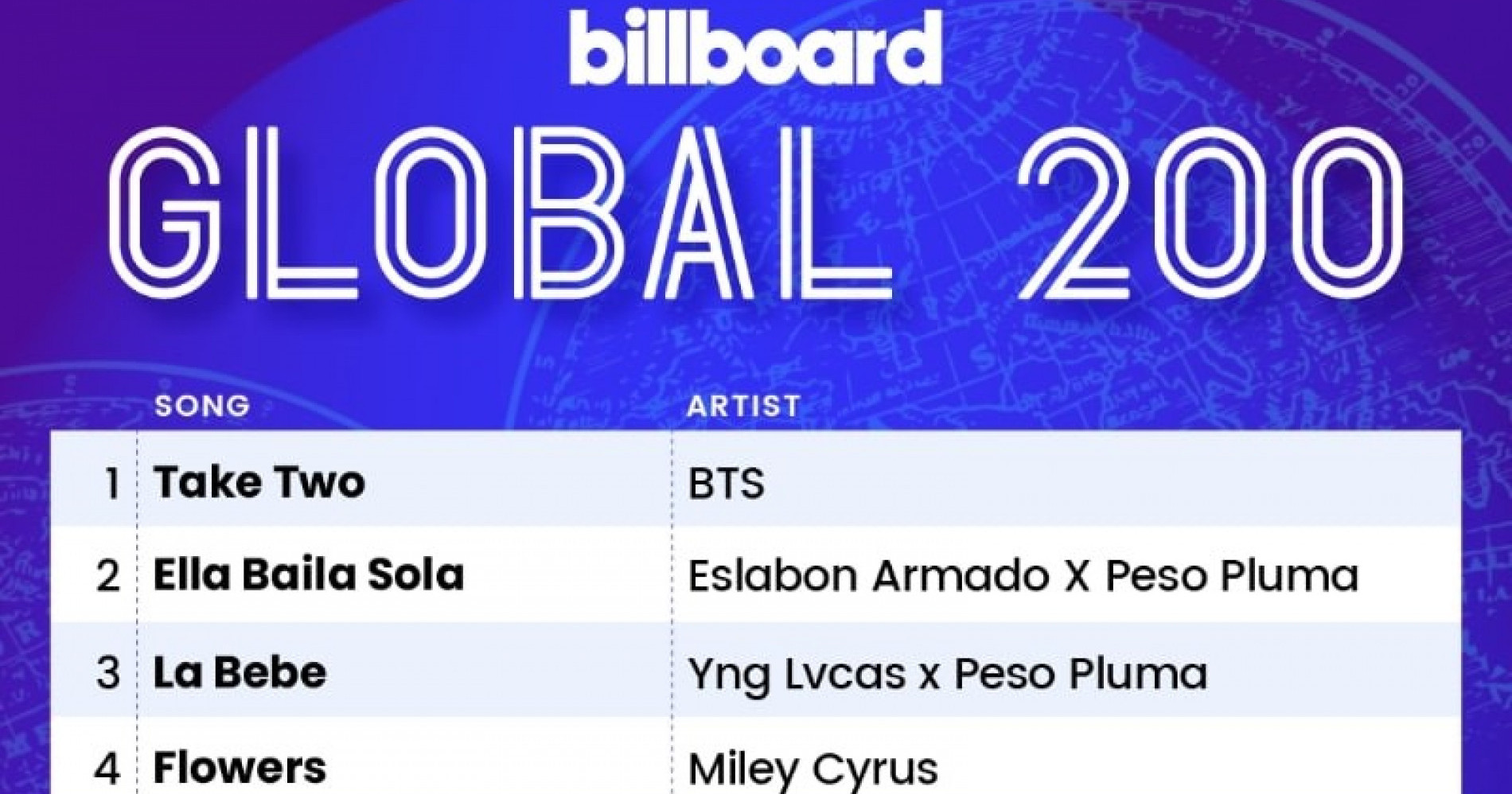Click Eslabon Armado X Peso Pluma artist
The width and height of the screenshot is (1512, 794).
1023,575
